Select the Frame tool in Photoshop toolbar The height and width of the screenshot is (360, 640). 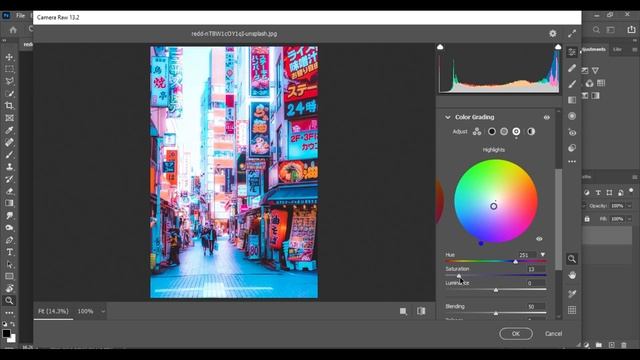[9, 118]
